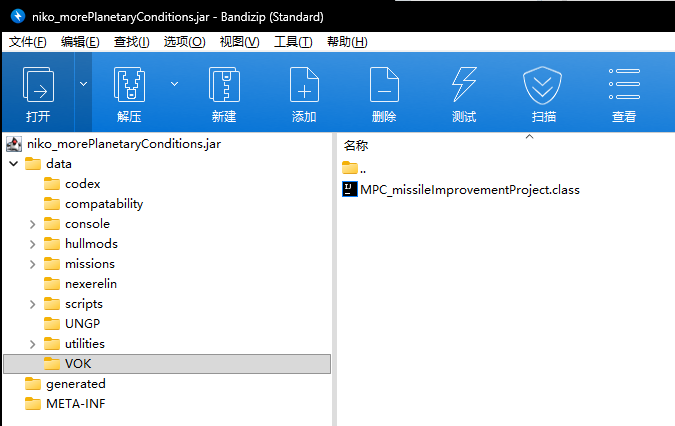Open the 查找(I) menu
Screen dimensions: 675x426
(x=132, y=42)
